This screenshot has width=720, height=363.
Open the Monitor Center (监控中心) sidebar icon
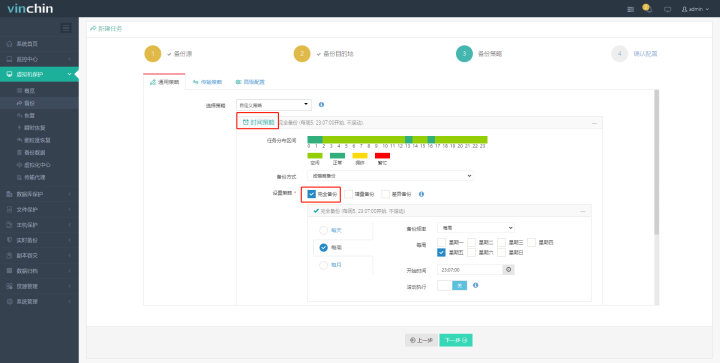pos(10,59)
